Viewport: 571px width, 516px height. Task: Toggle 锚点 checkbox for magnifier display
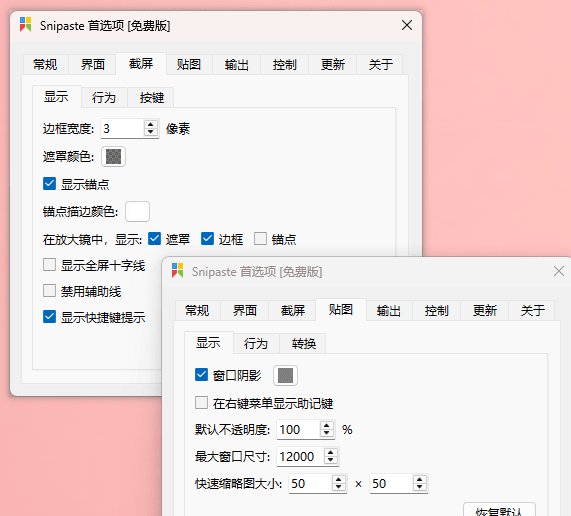(260, 239)
